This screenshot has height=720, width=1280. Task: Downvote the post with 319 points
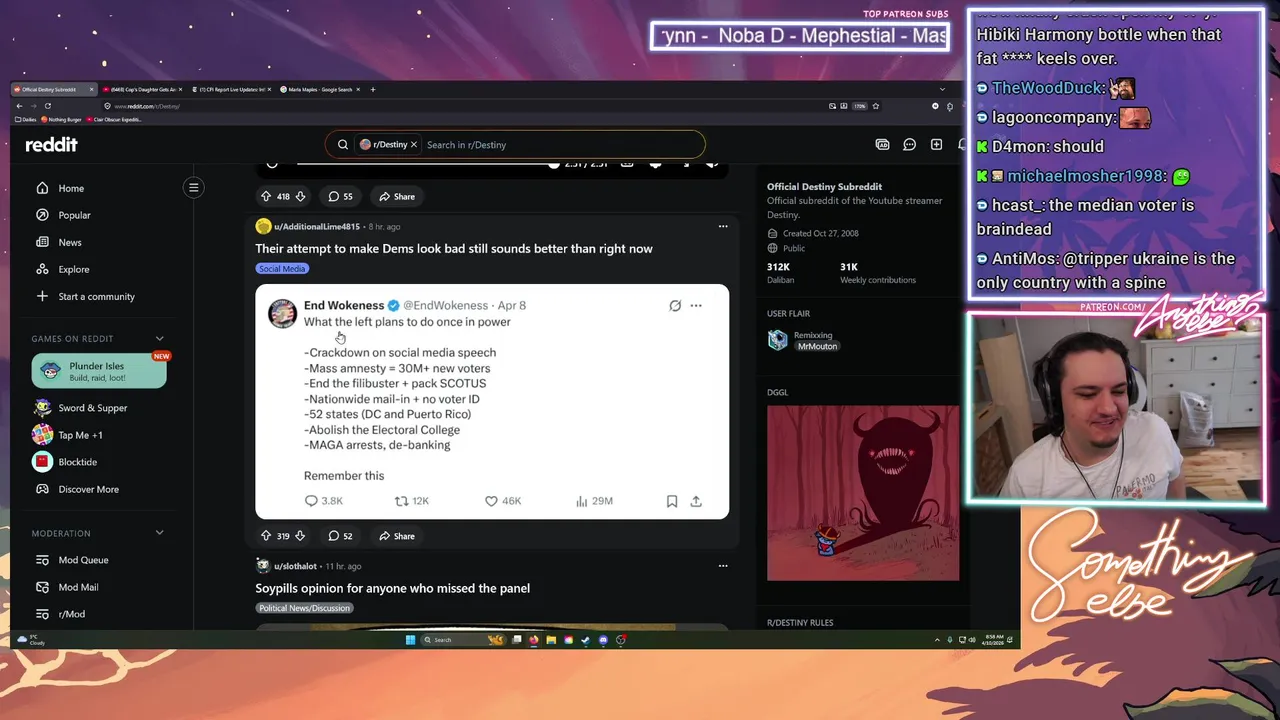coord(300,537)
